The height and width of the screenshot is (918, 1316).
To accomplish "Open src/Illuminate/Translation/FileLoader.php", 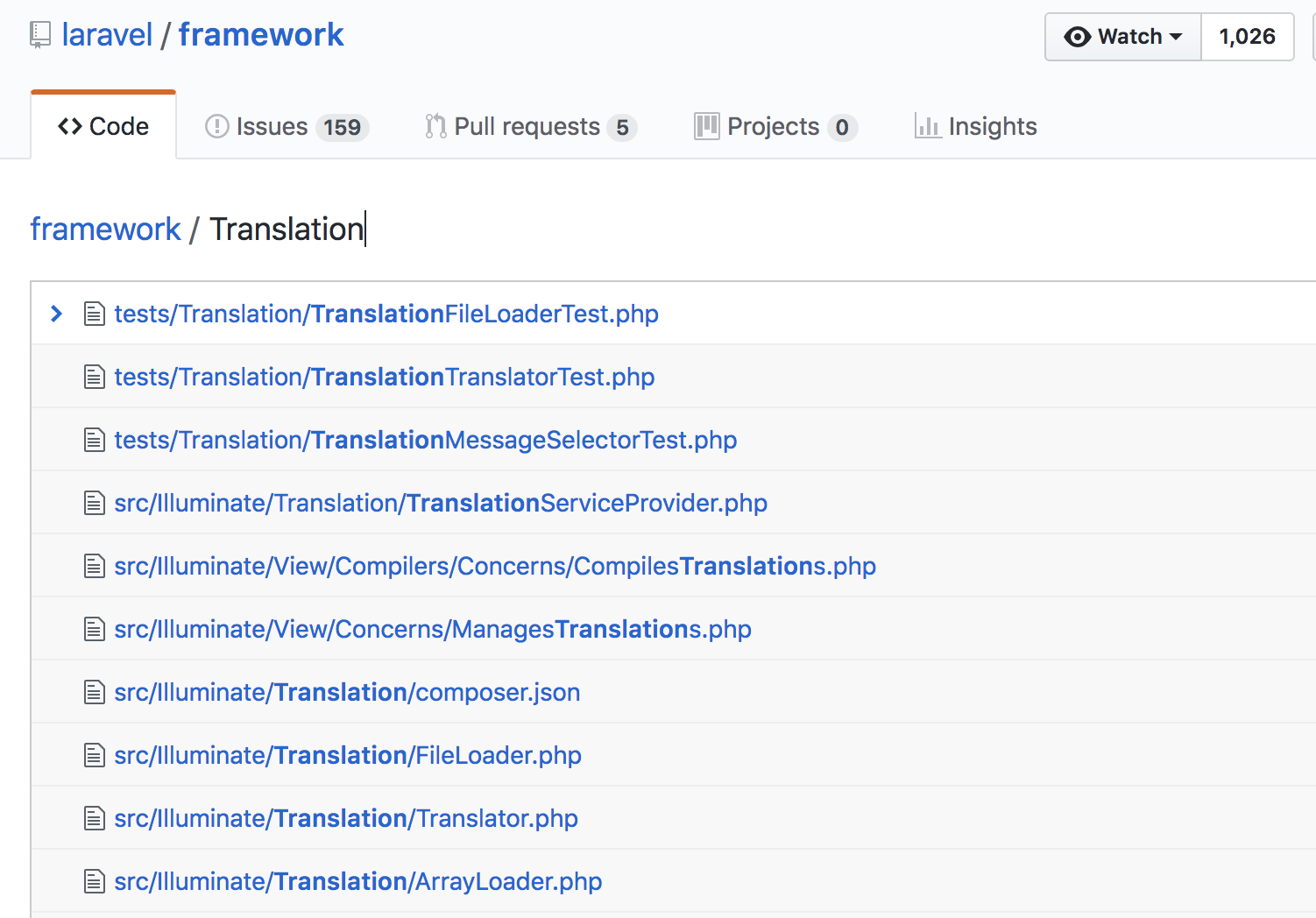I will point(348,755).
